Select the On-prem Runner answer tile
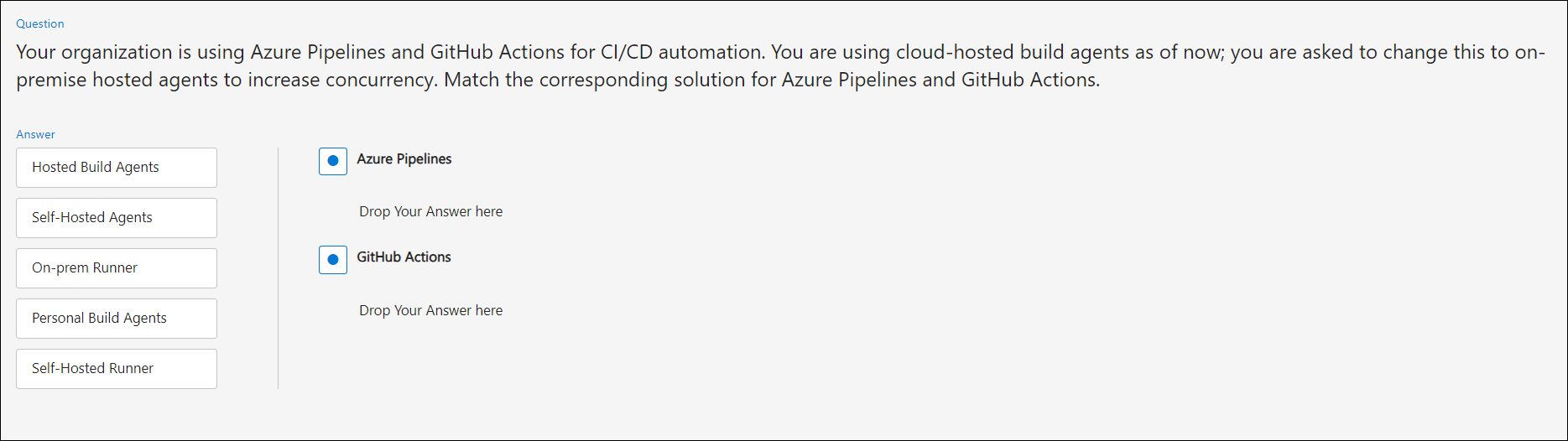 117,268
